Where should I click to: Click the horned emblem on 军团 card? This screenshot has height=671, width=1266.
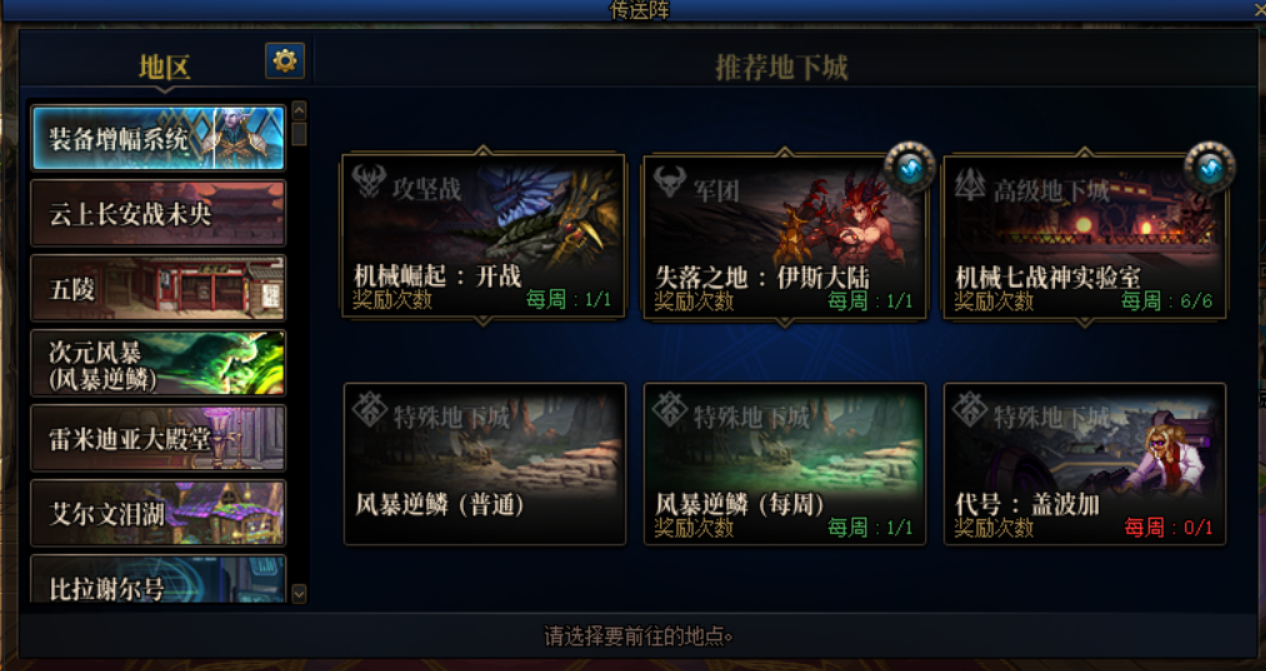pyautogui.click(x=669, y=182)
